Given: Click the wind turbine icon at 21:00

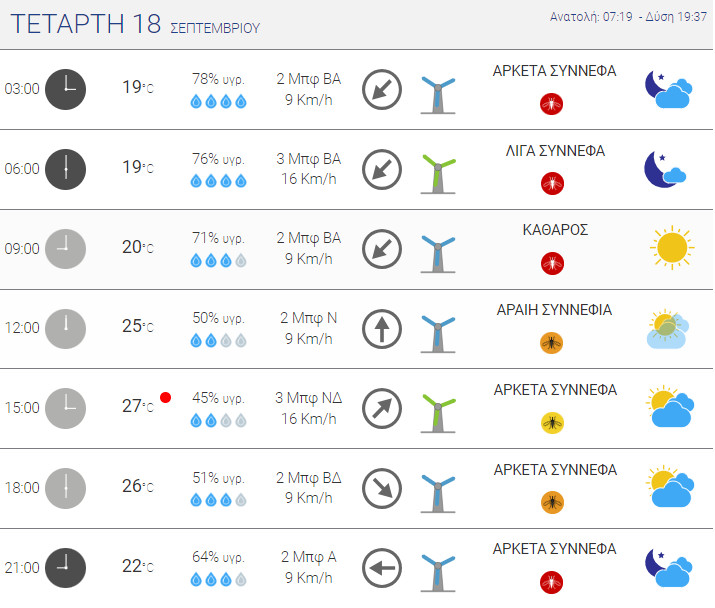Looking at the screenshot, I should (x=438, y=572).
